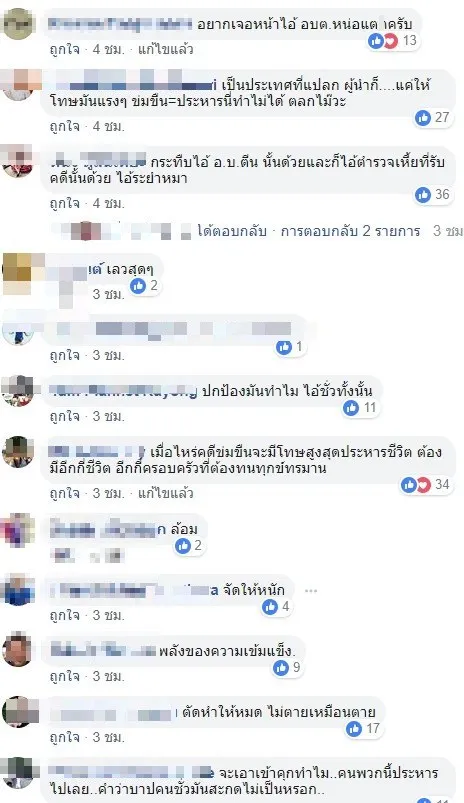
Task: Like the comment อยากเจอหน้าไอ้ อบต.
Action: 65,50
